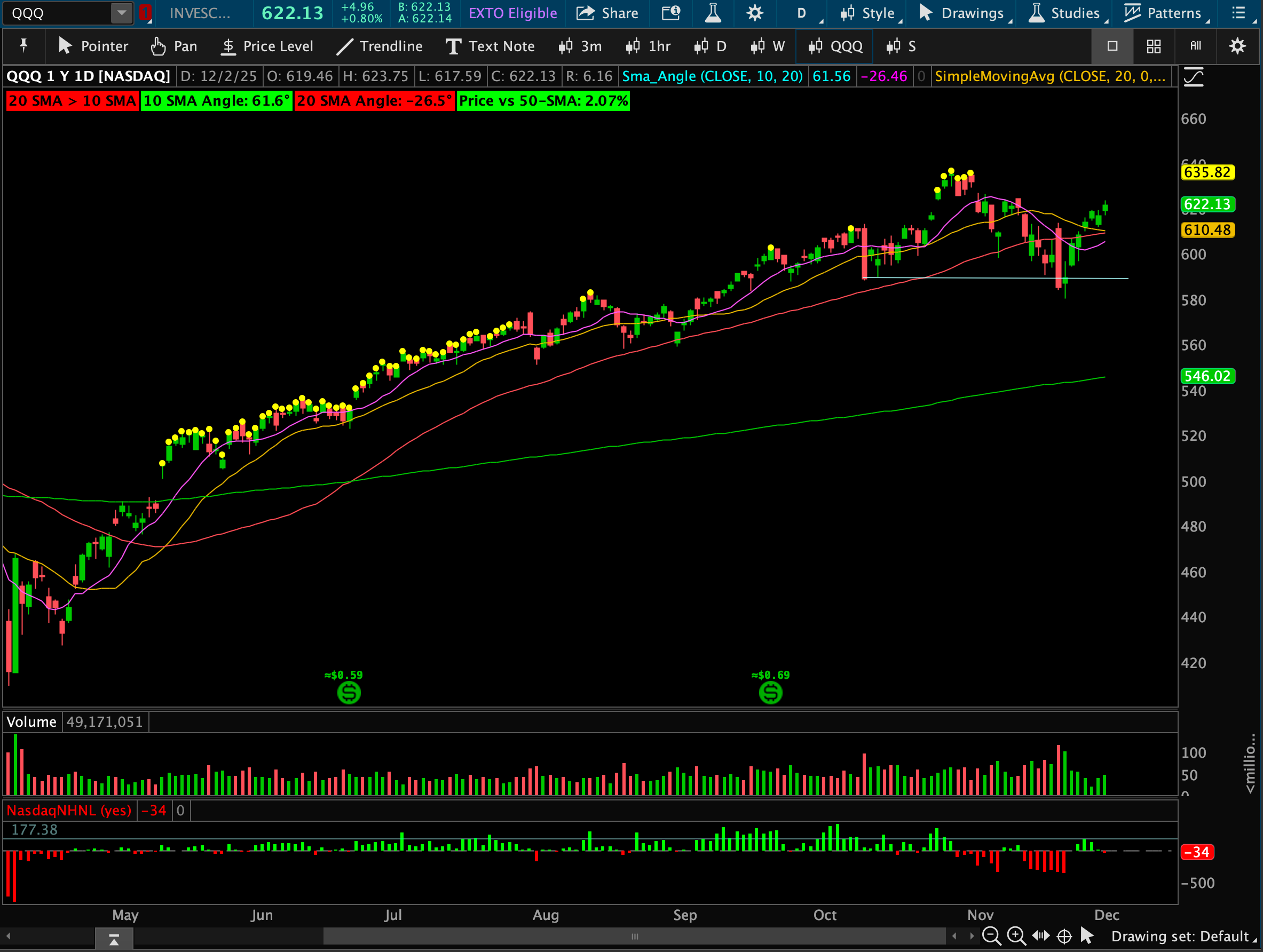1263x952 pixels.
Task: Expand the Style dropdown menu
Action: point(870,13)
